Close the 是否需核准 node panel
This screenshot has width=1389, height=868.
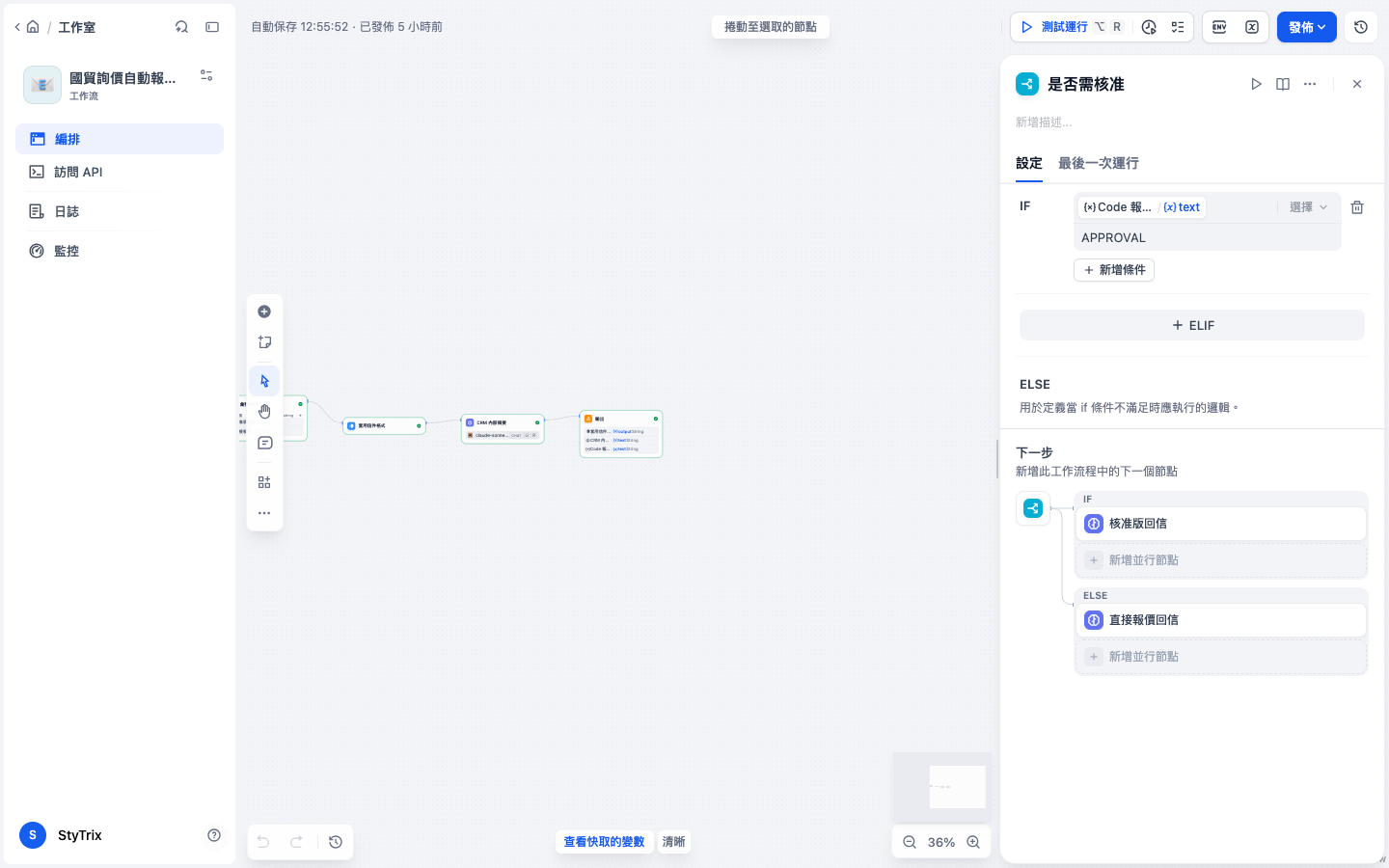point(1357,84)
